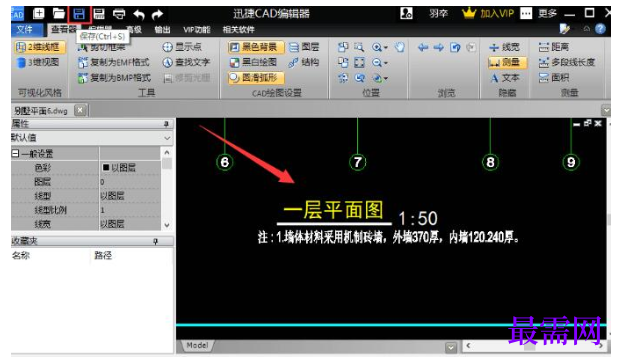The image size is (620, 362).
Task: Click the blue help question icon
Action: click(x=600, y=29)
